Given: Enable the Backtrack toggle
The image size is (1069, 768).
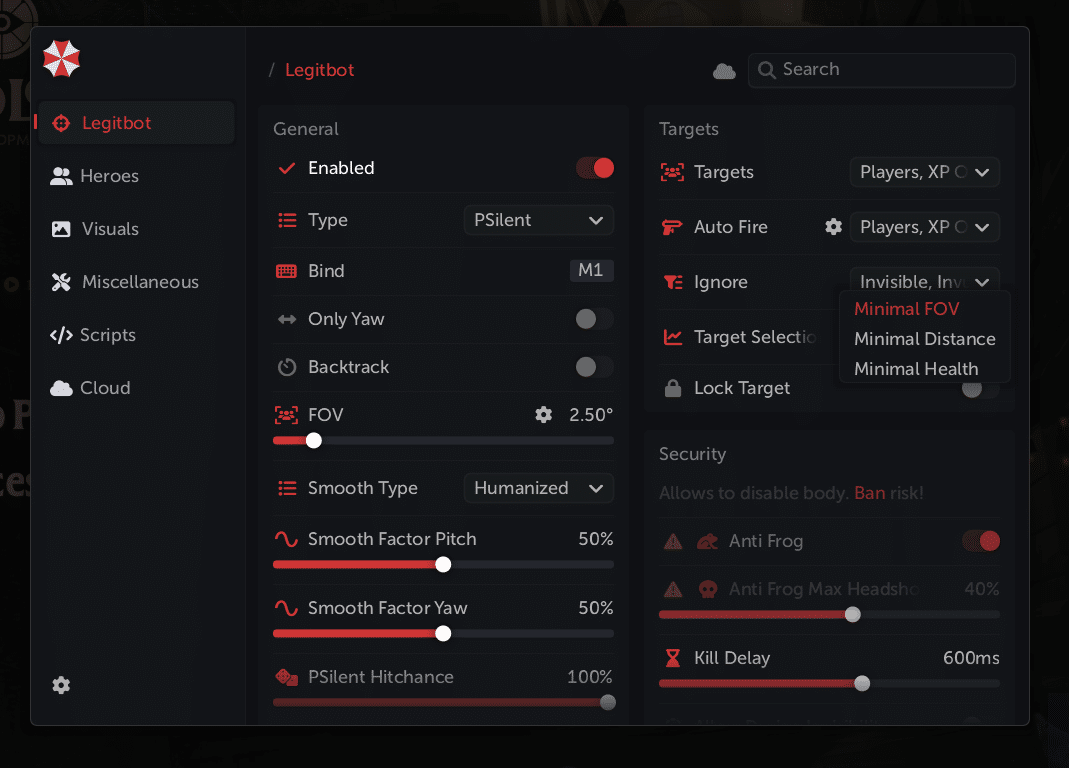Looking at the screenshot, I should pyautogui.click(x=595, y=367).
